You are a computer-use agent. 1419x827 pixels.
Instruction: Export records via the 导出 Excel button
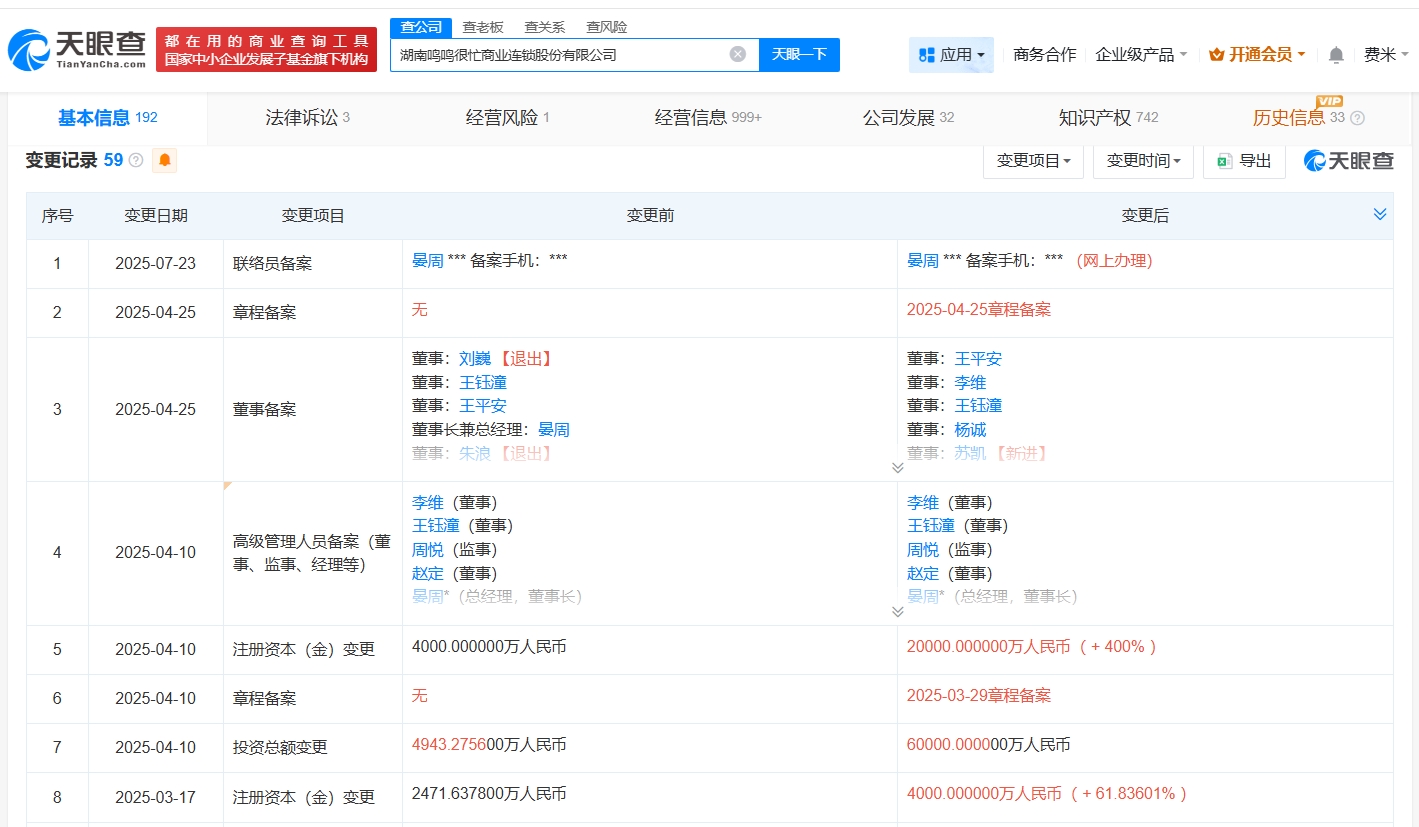(1244, 160)
